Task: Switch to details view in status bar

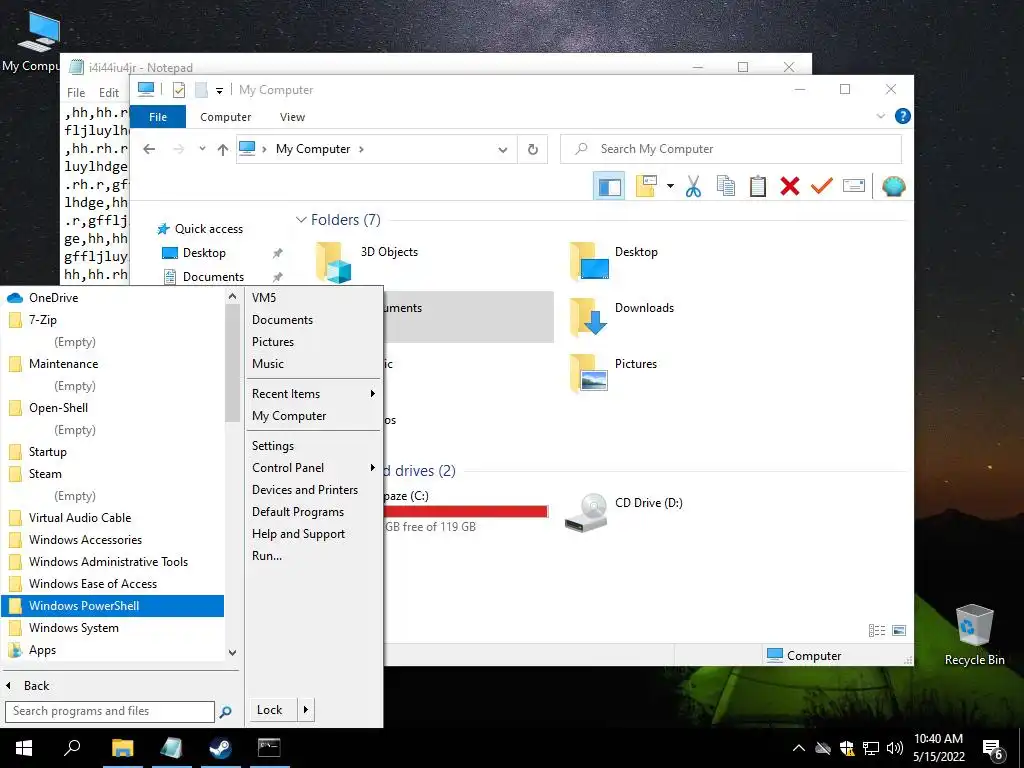Action: 876,630
